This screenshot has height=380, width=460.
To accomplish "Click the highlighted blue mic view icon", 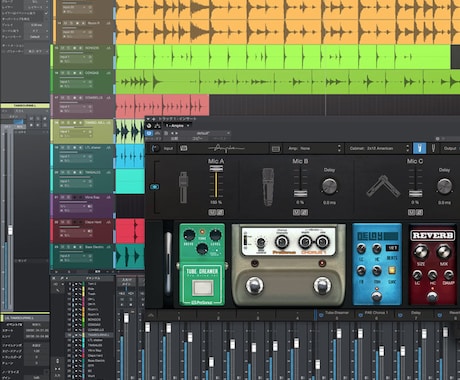I will point(419,148).
